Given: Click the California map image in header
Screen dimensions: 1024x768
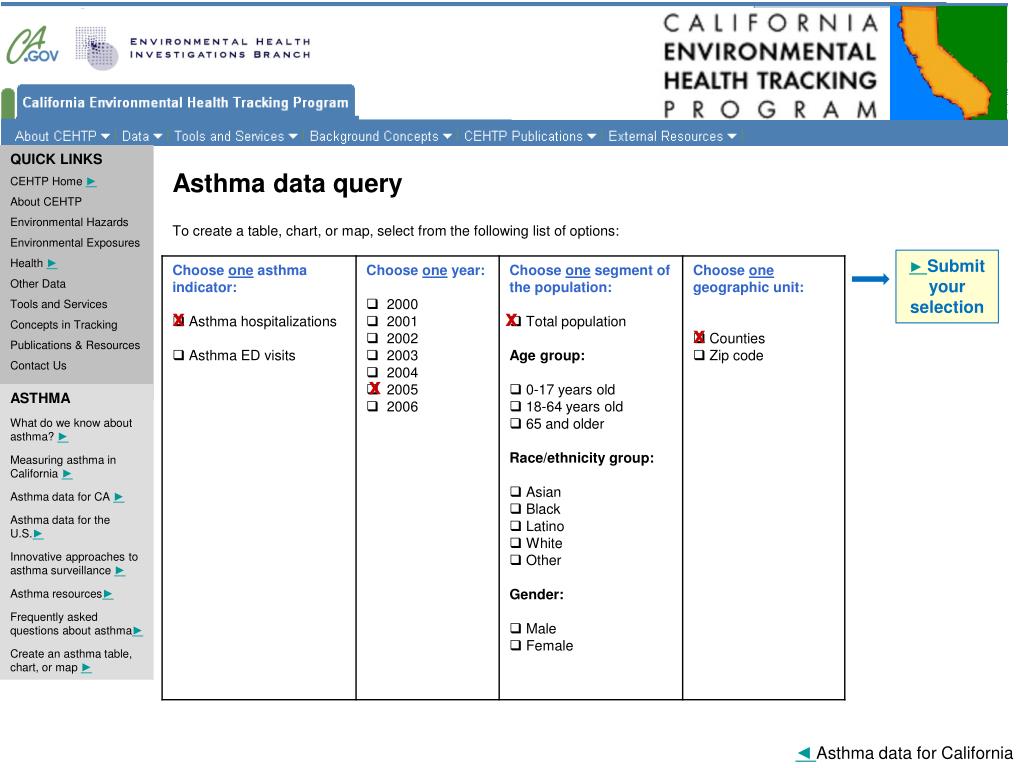Looking at the screenshot, I should tap(948, 63).
